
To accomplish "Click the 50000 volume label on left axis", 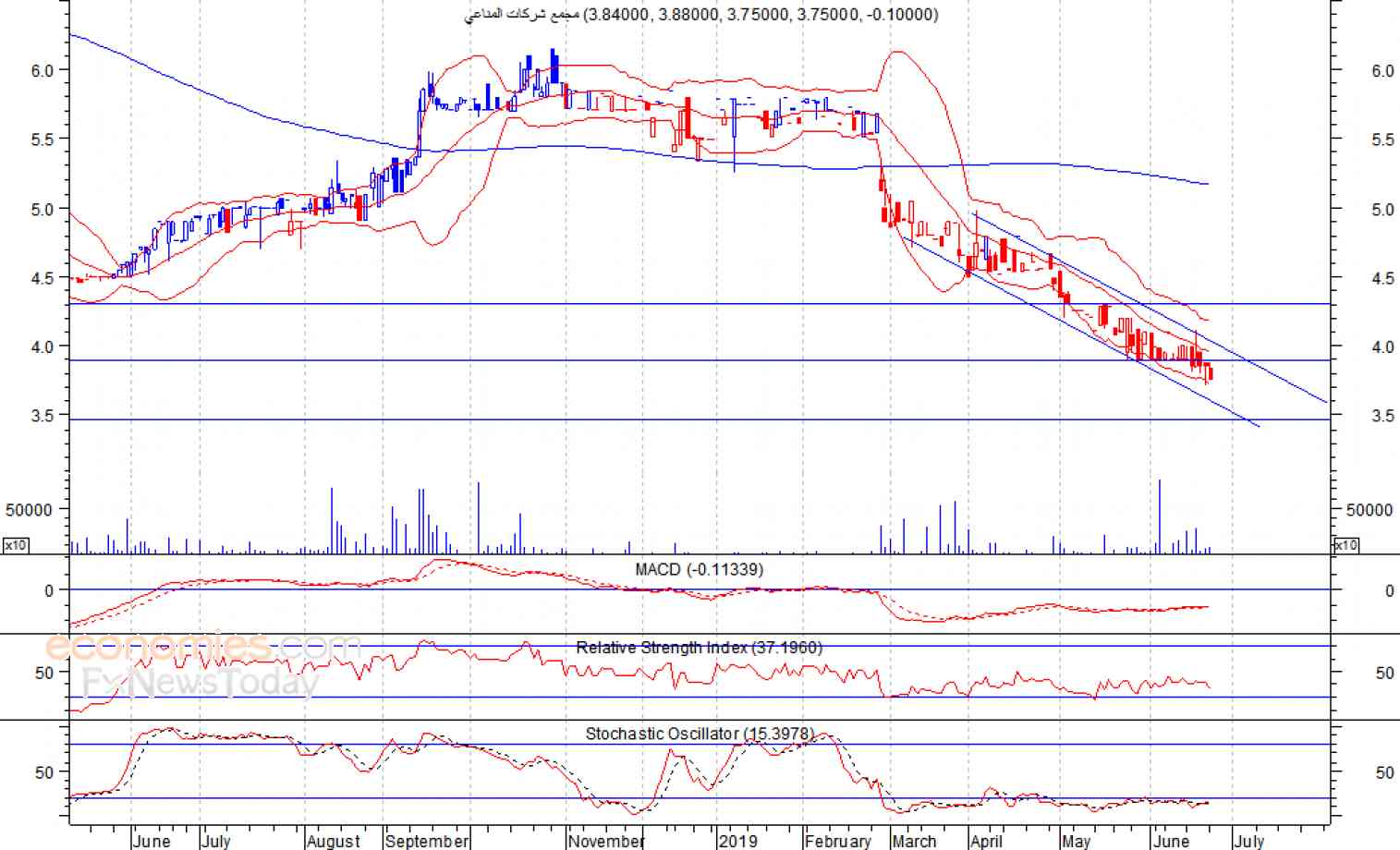I will [x=29, y=510].
